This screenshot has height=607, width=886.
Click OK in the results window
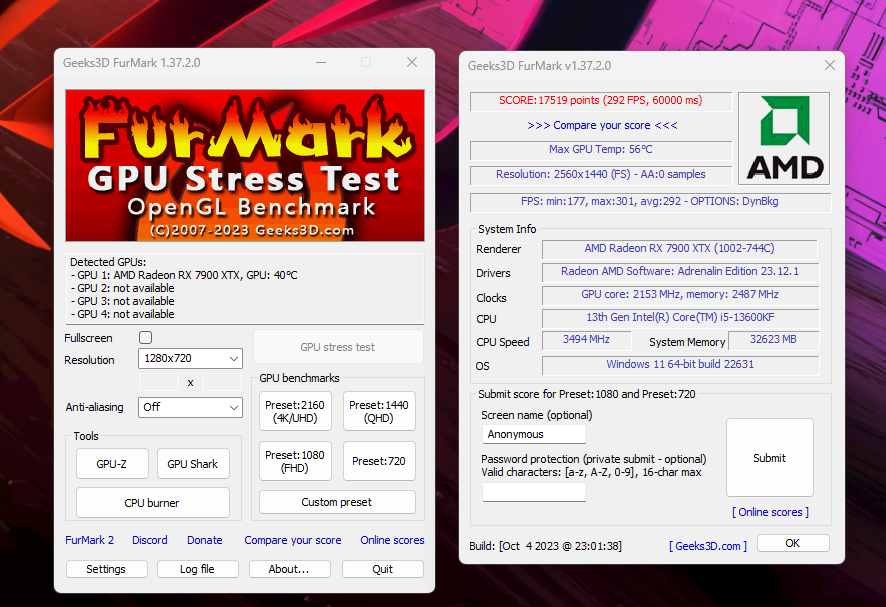tap(793, 543)
